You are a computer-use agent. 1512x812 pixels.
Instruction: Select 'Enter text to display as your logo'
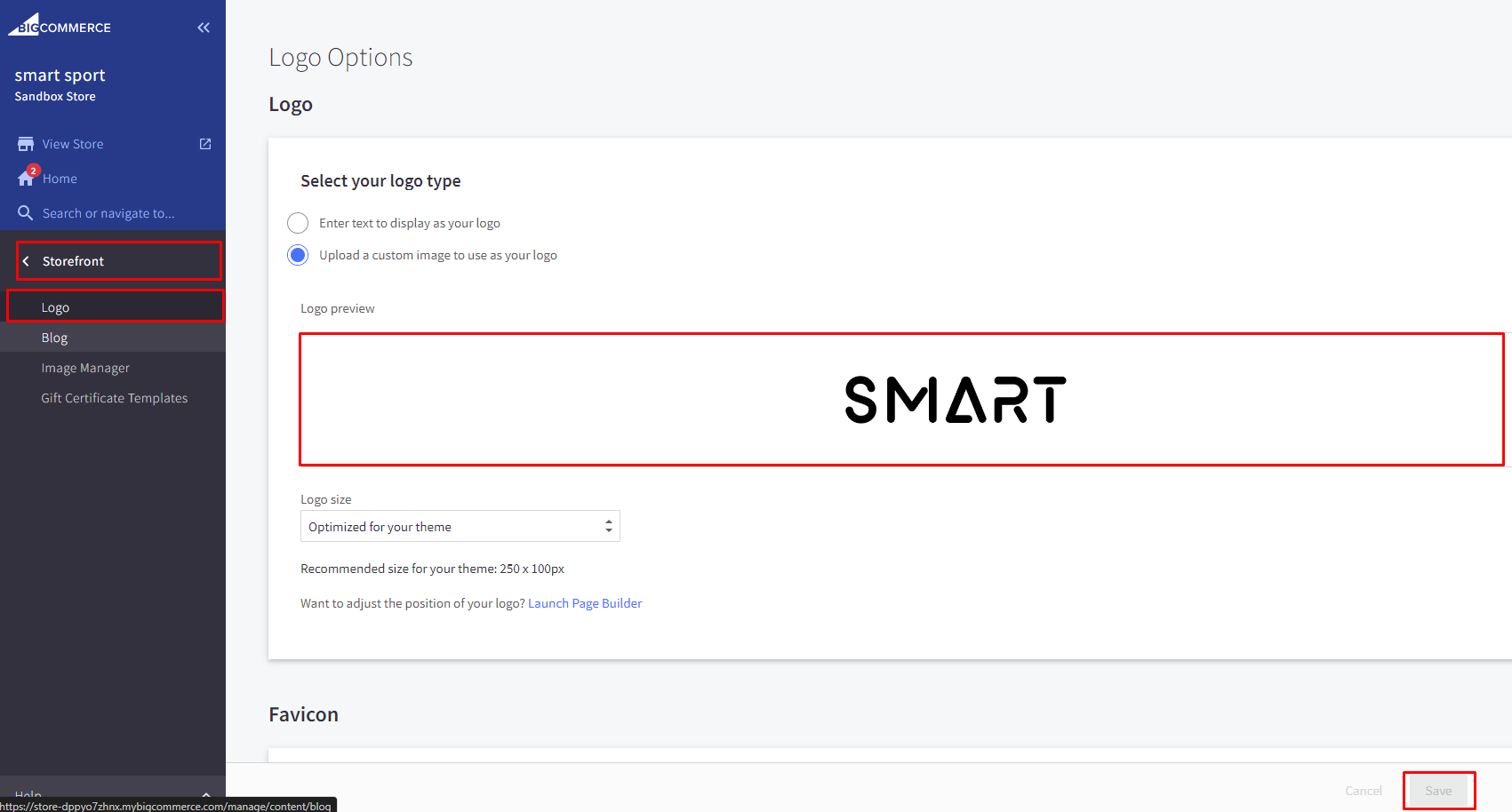pyautogui.click(x=298, y=223)
